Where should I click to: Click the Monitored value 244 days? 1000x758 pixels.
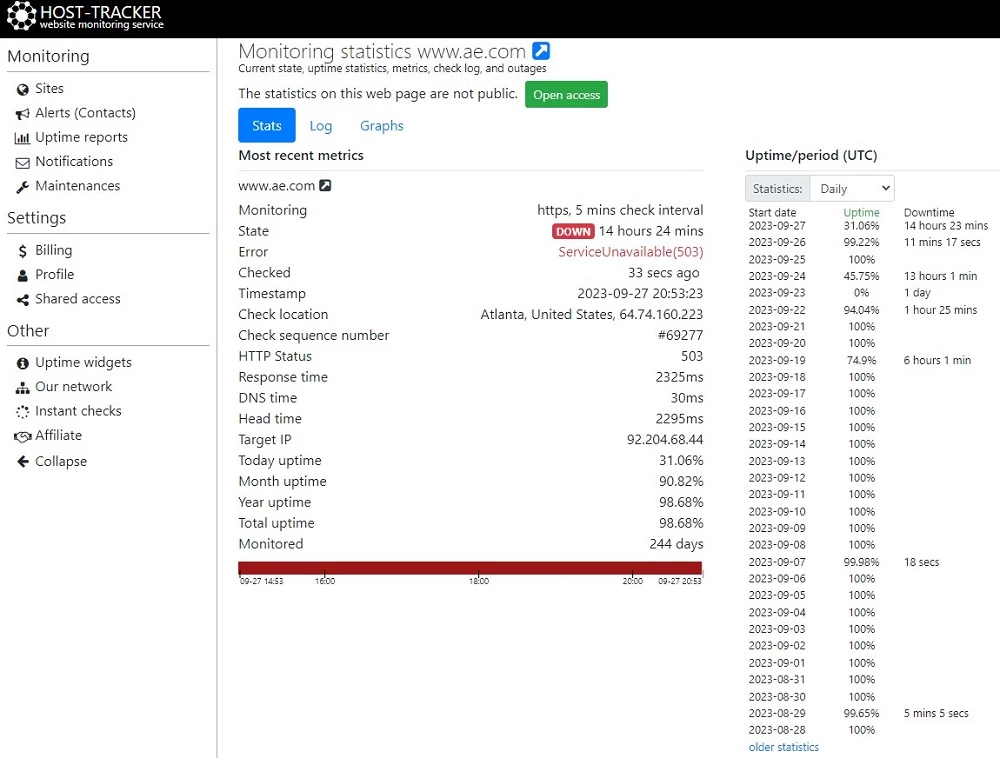(x=676, y=544)
